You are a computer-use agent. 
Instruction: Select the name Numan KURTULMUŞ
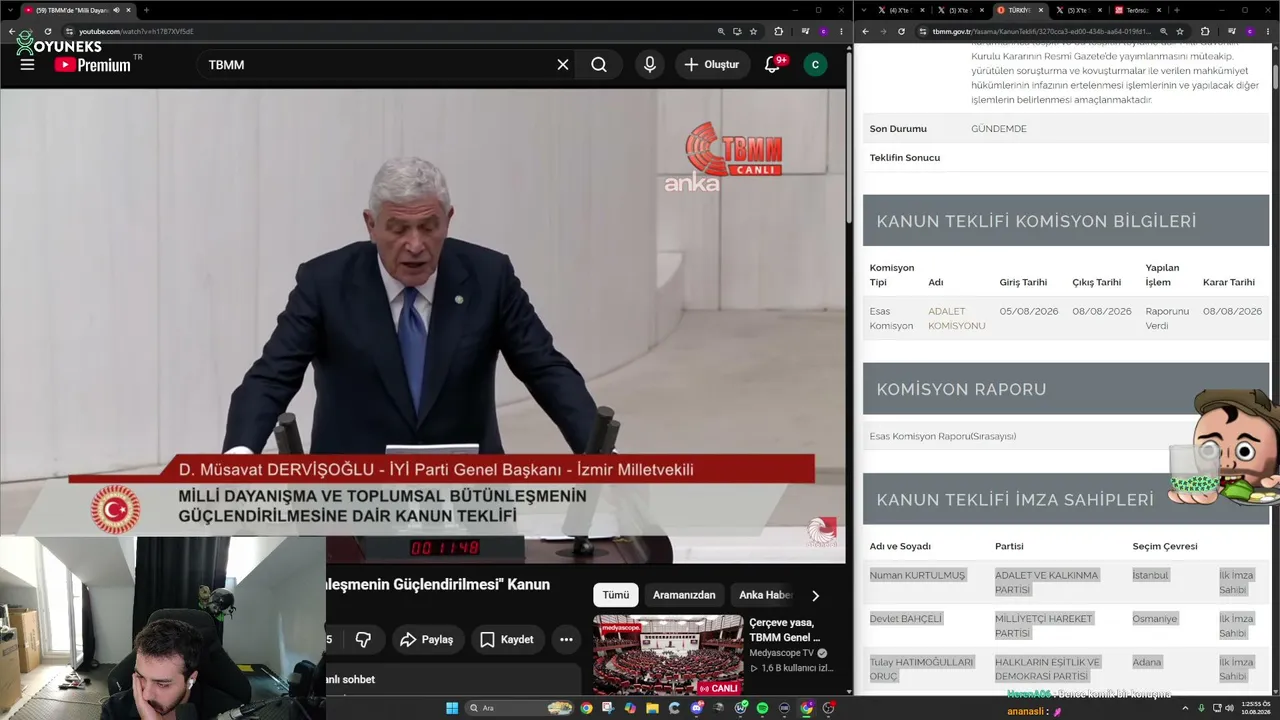918,575
